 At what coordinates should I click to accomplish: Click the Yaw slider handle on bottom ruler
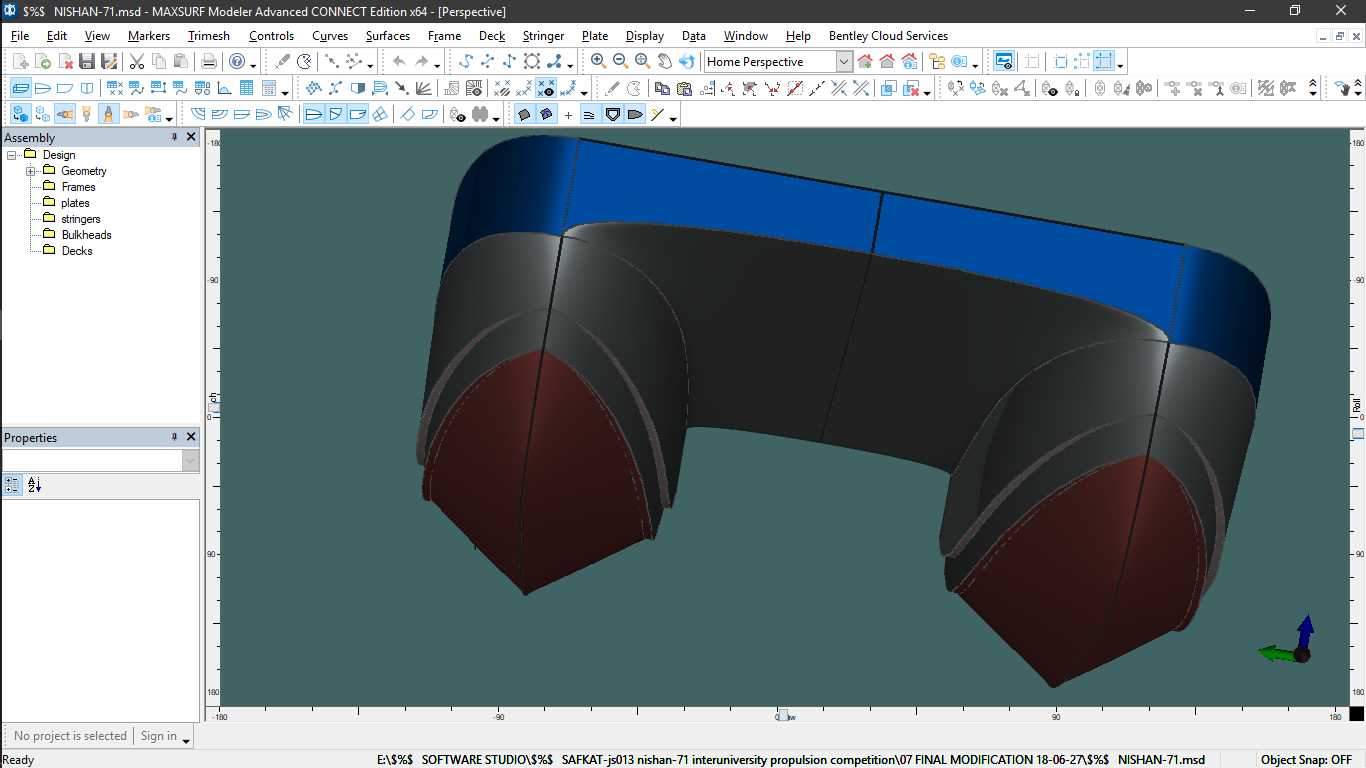(783, 716)
